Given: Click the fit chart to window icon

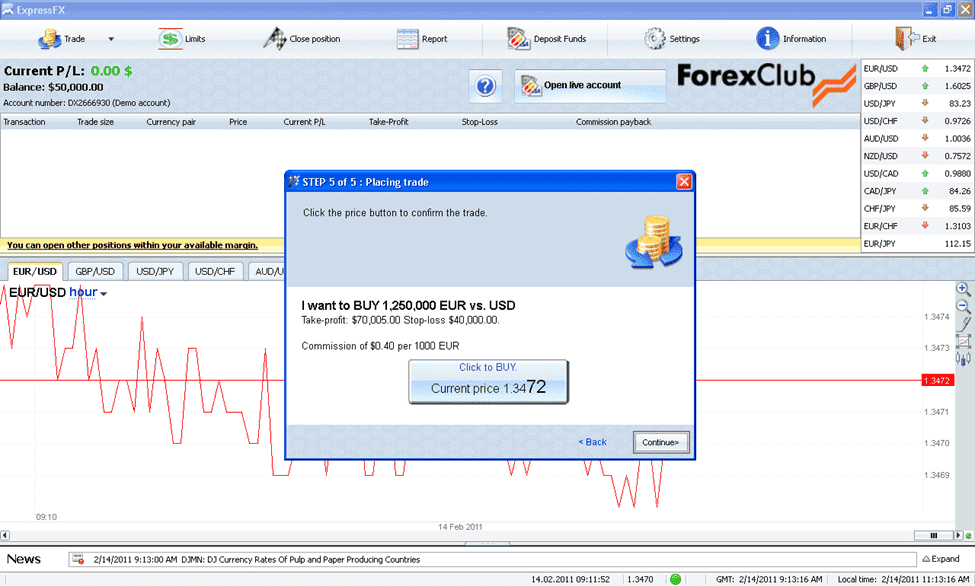Looking at the screenshot, I should tap(963, 341).
